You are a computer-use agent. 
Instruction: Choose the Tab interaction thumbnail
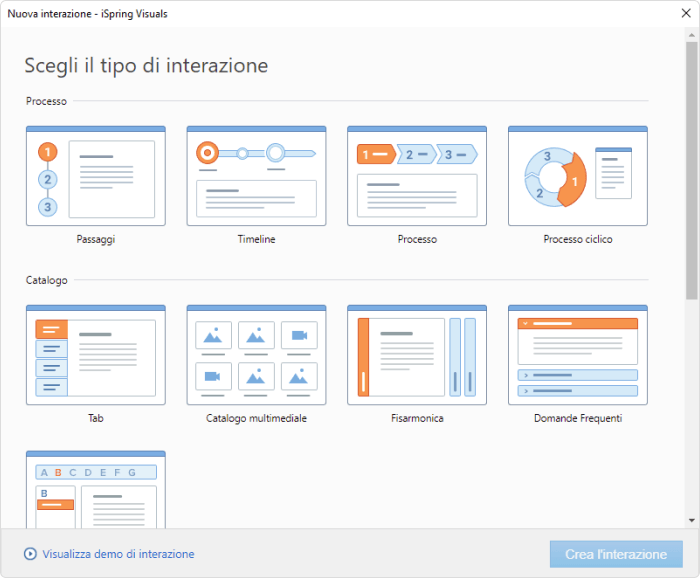click(96, 355)
